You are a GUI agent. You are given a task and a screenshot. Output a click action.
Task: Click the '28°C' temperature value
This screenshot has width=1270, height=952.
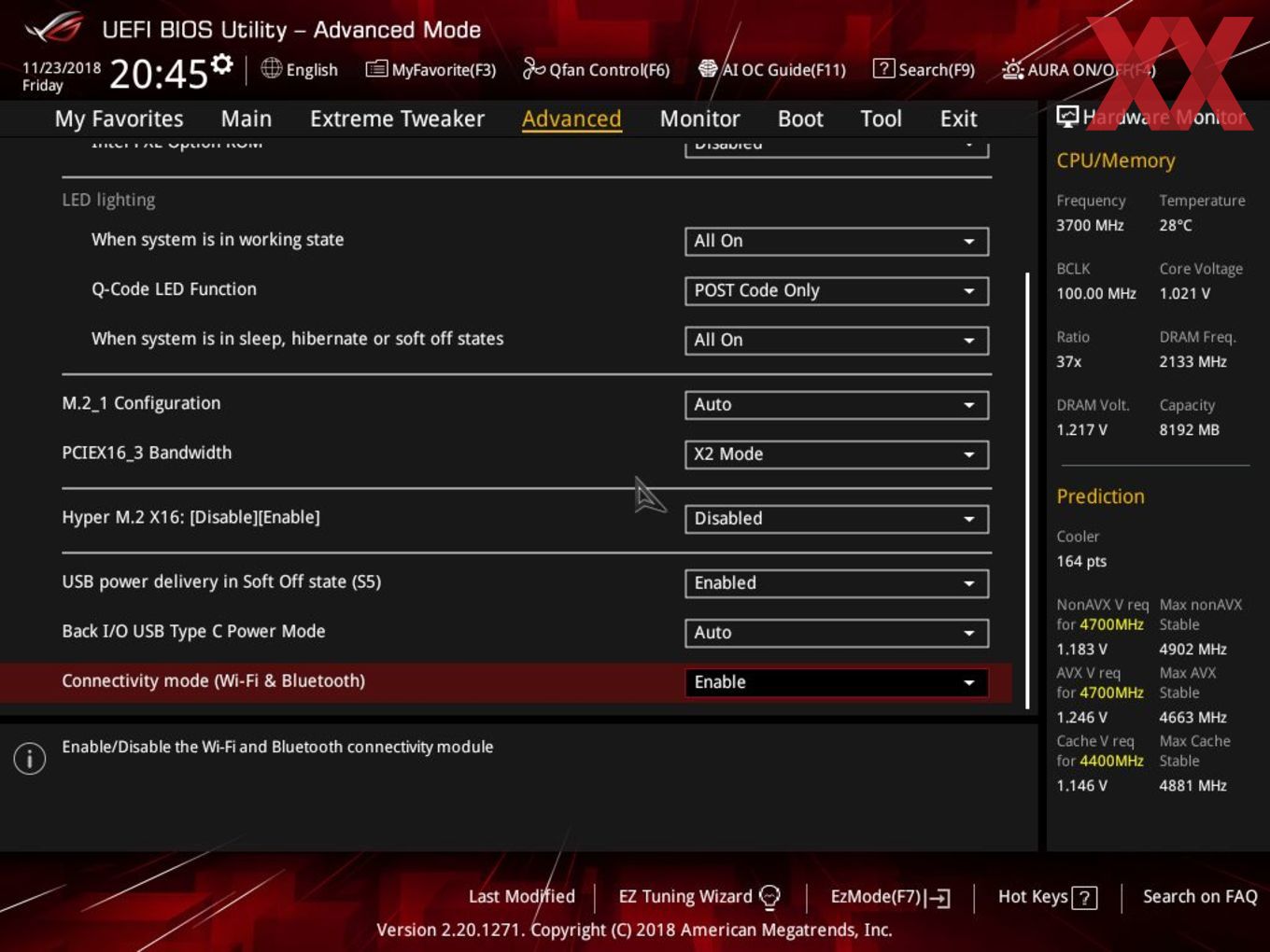pyautogui.click(x=1175, y=225)
